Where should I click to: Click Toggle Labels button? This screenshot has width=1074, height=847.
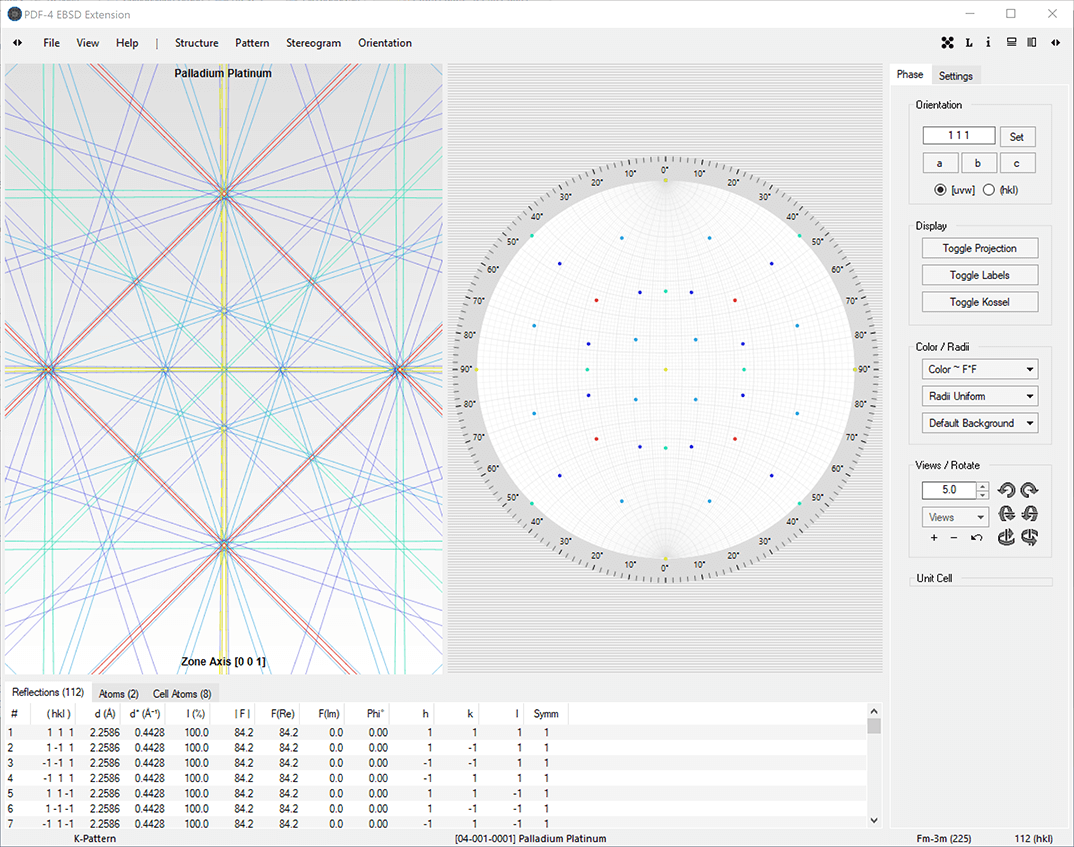[979, 275]
